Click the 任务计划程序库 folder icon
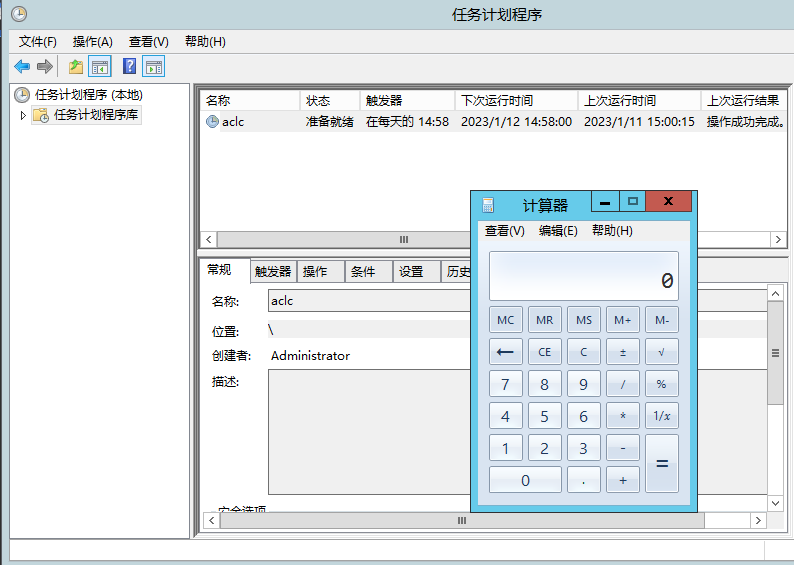The height and width of the screenshot is (565, 794). click(41, 115)
